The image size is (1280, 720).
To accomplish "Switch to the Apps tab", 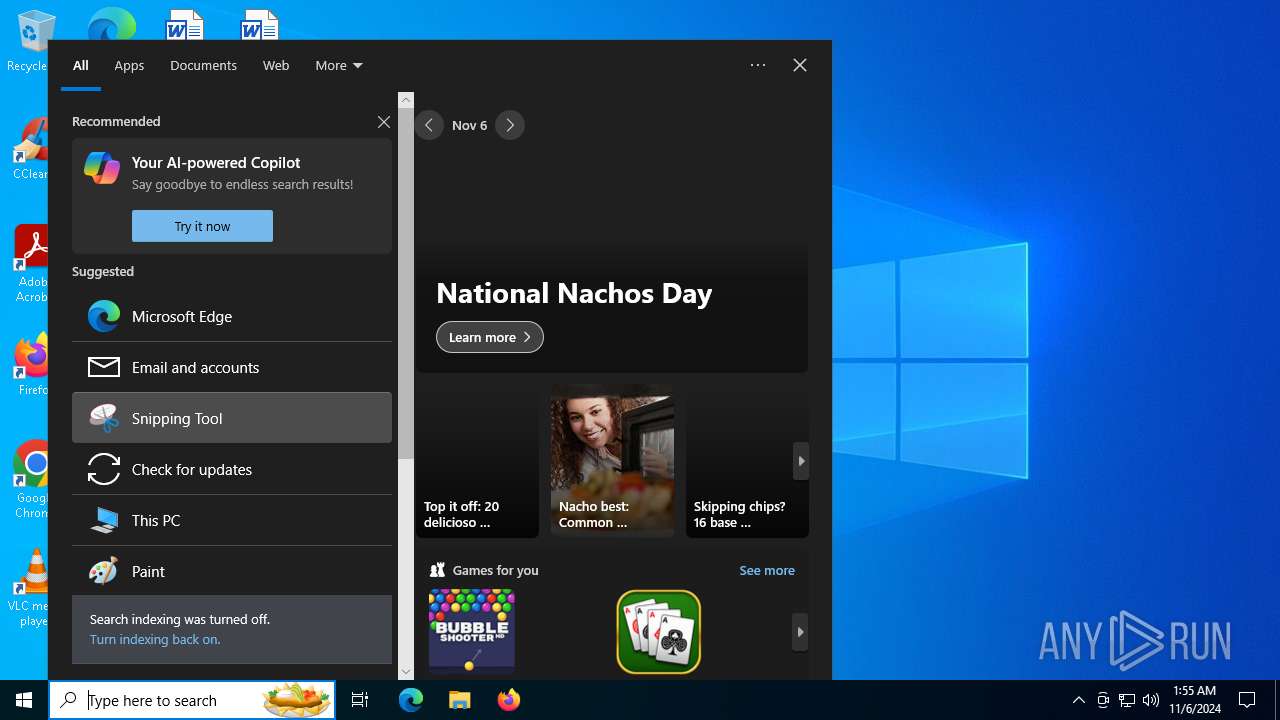I will (x=129, y=65).
